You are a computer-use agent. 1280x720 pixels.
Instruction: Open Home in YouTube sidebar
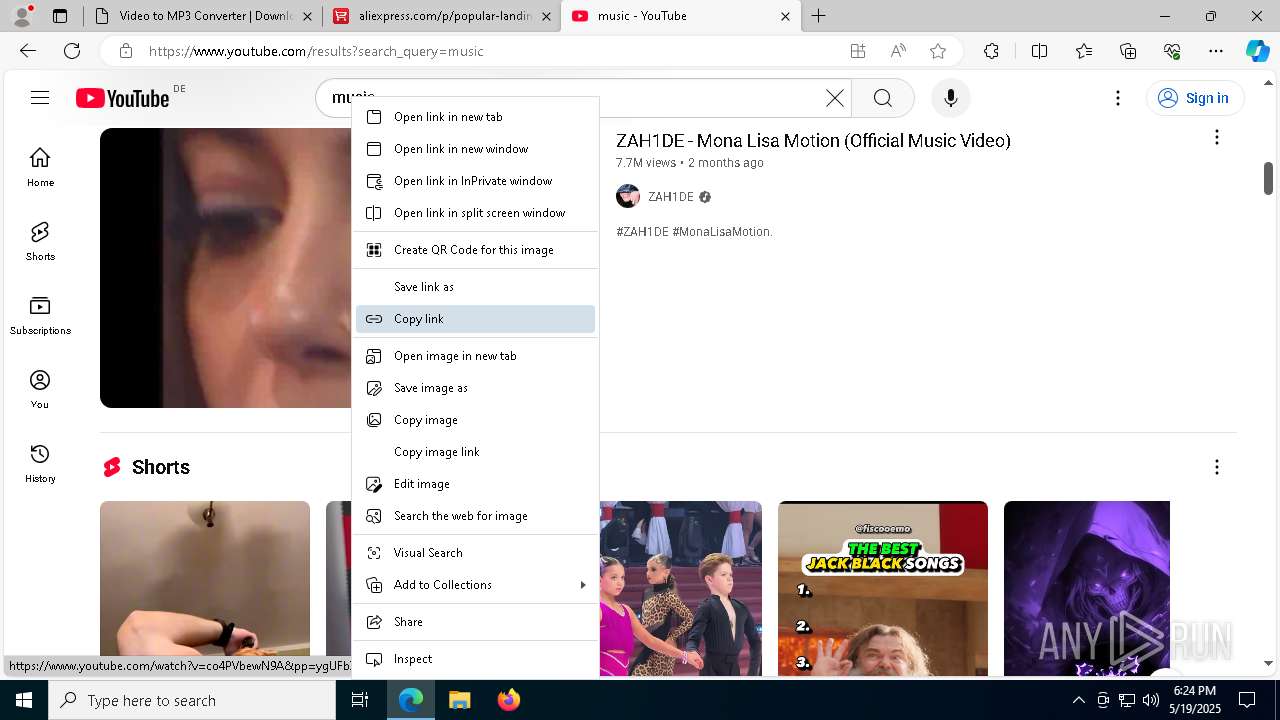pyautogui.click(x=40, y=167)
